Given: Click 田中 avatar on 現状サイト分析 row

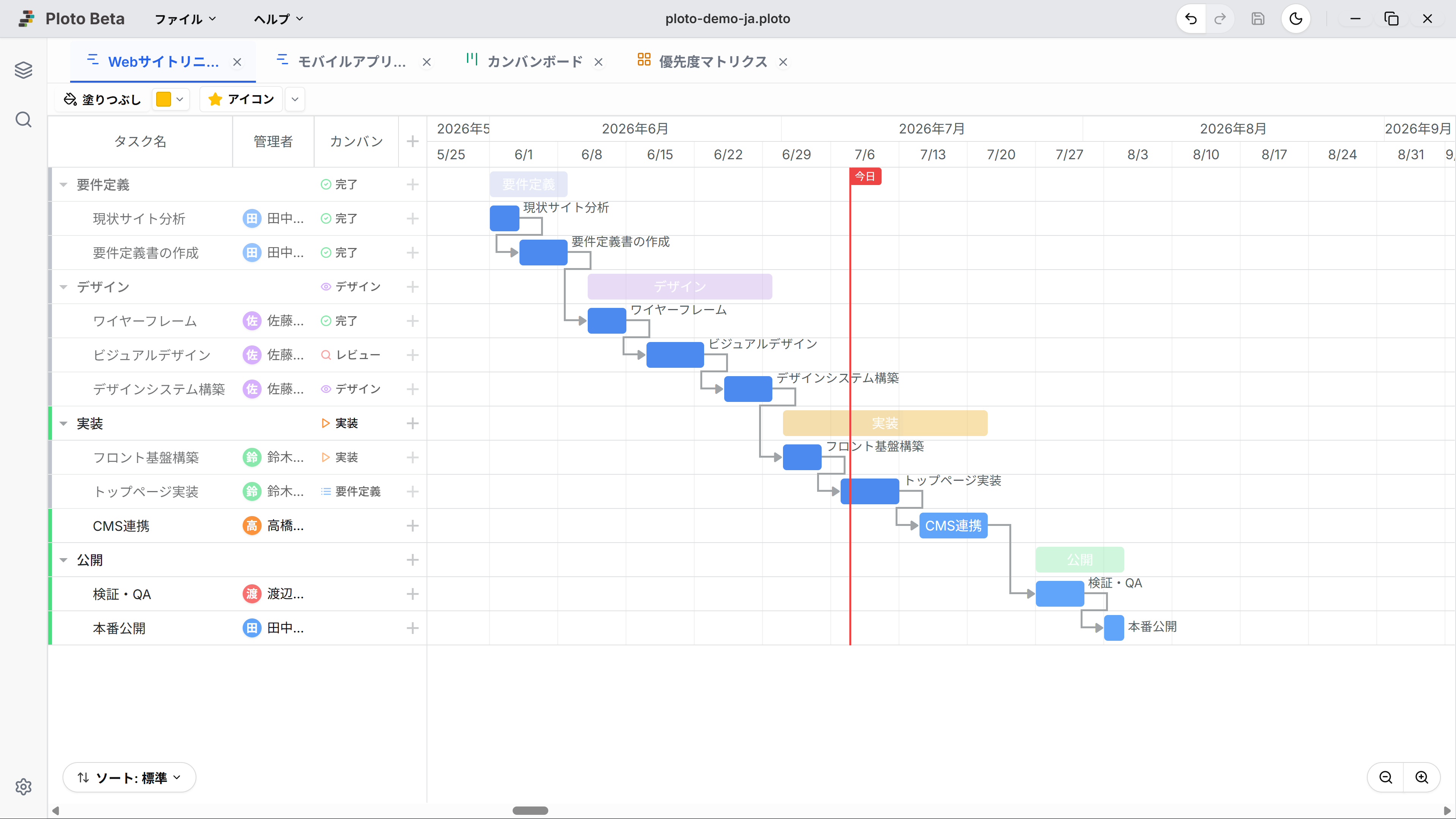Looking at the screenshot, I should click(x=251, y=219).
